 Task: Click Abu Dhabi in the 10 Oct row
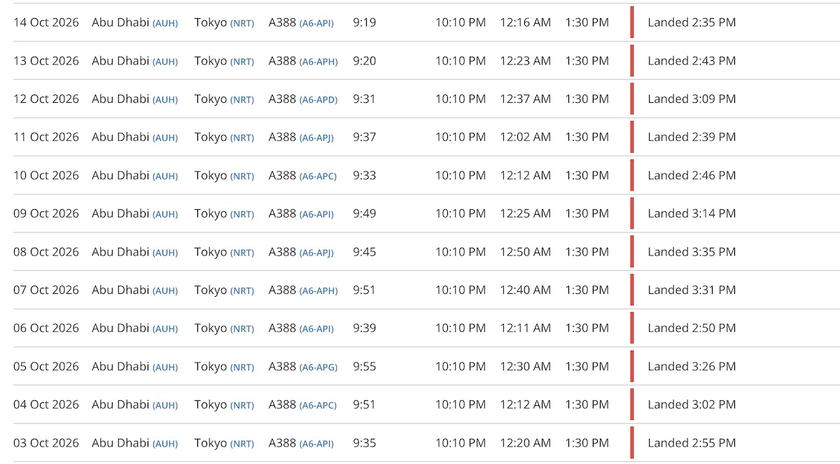pyautogui.click(x=120, y=175)
